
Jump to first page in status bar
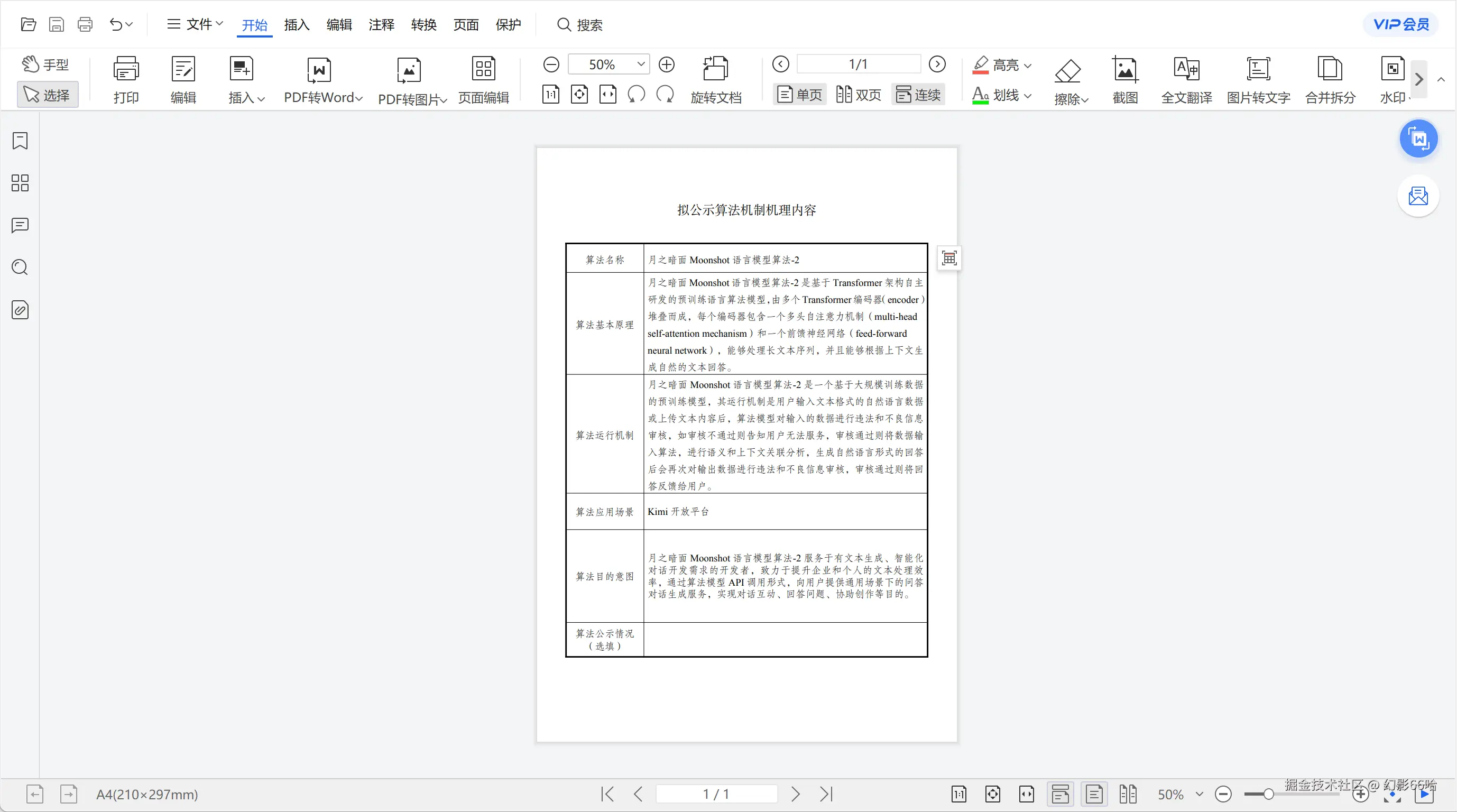click(x=607, y=794)
